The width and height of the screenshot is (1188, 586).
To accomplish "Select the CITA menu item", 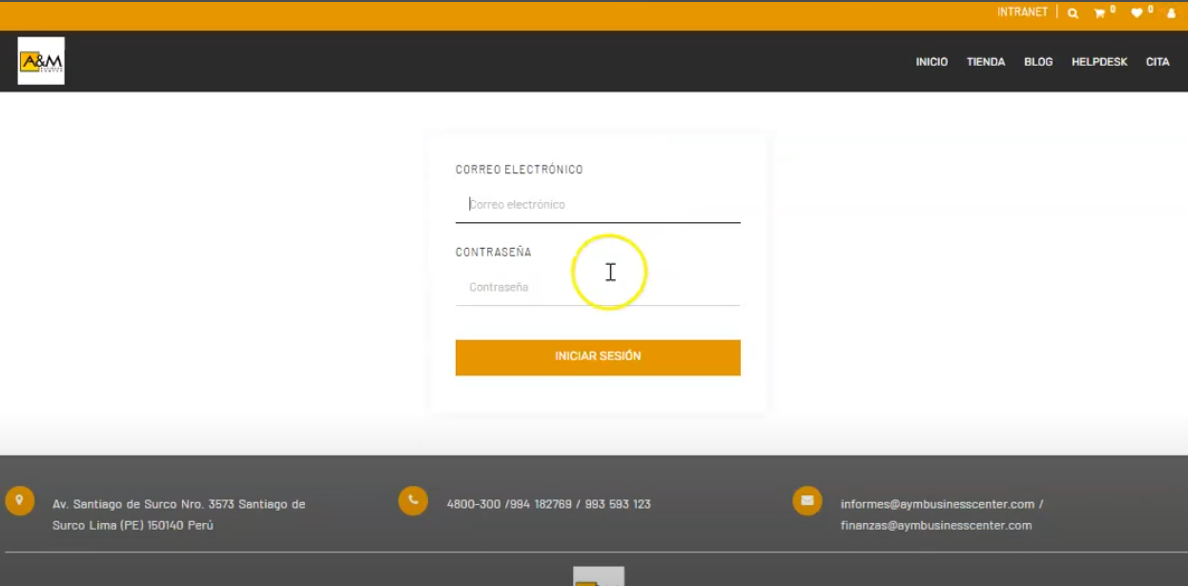I will 1157,62.
